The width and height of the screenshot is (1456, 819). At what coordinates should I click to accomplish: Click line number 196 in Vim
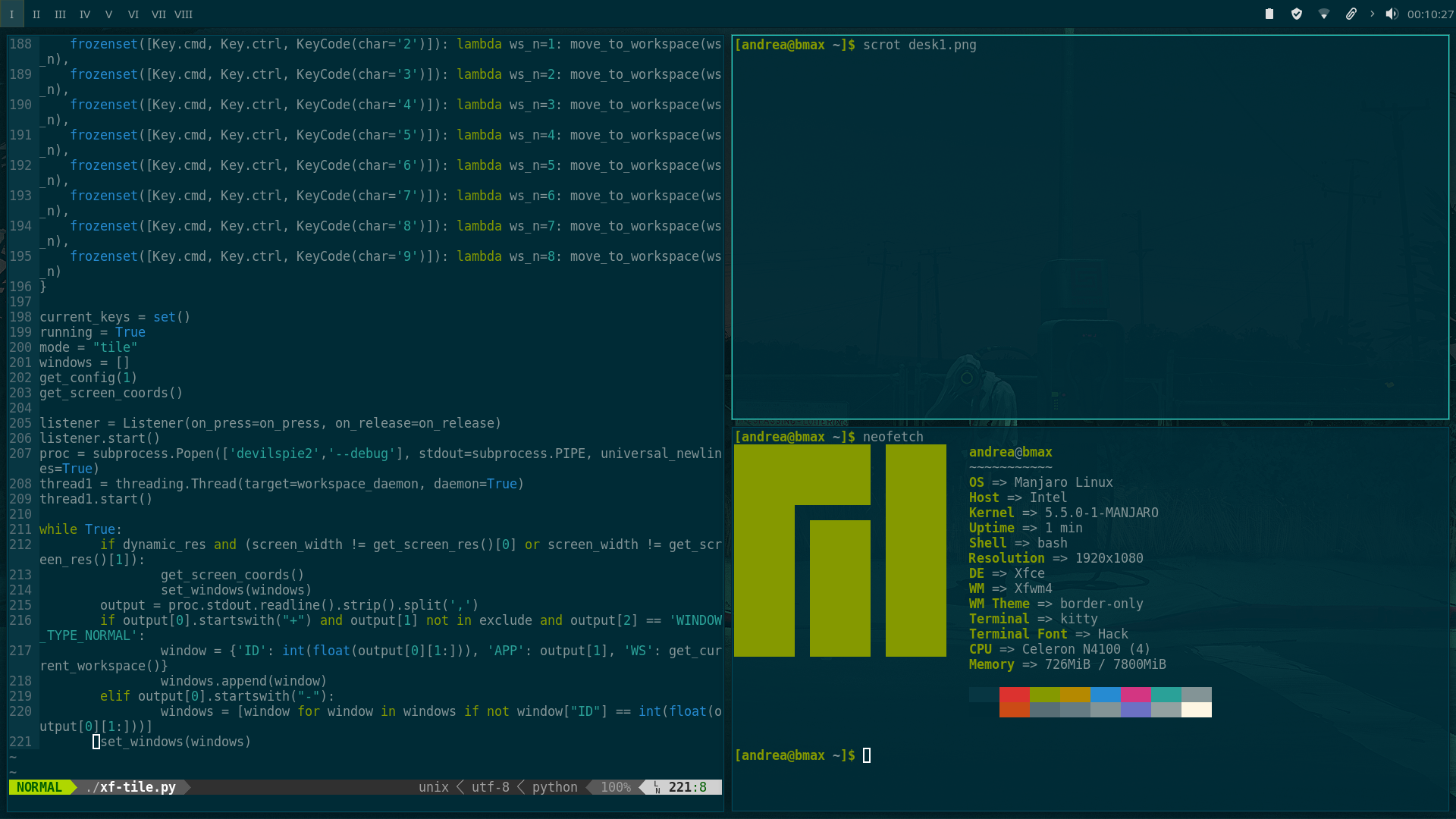pyautogui.click(x=20, y=287)
